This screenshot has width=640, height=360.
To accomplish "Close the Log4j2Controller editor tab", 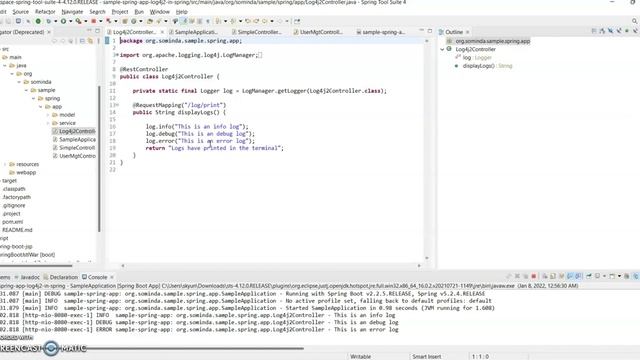I will [162, 32].
